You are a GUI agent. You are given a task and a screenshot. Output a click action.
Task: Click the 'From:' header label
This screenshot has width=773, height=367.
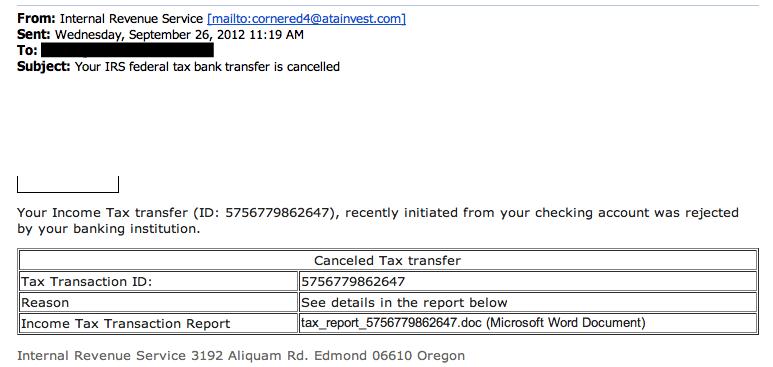(36, 19)
